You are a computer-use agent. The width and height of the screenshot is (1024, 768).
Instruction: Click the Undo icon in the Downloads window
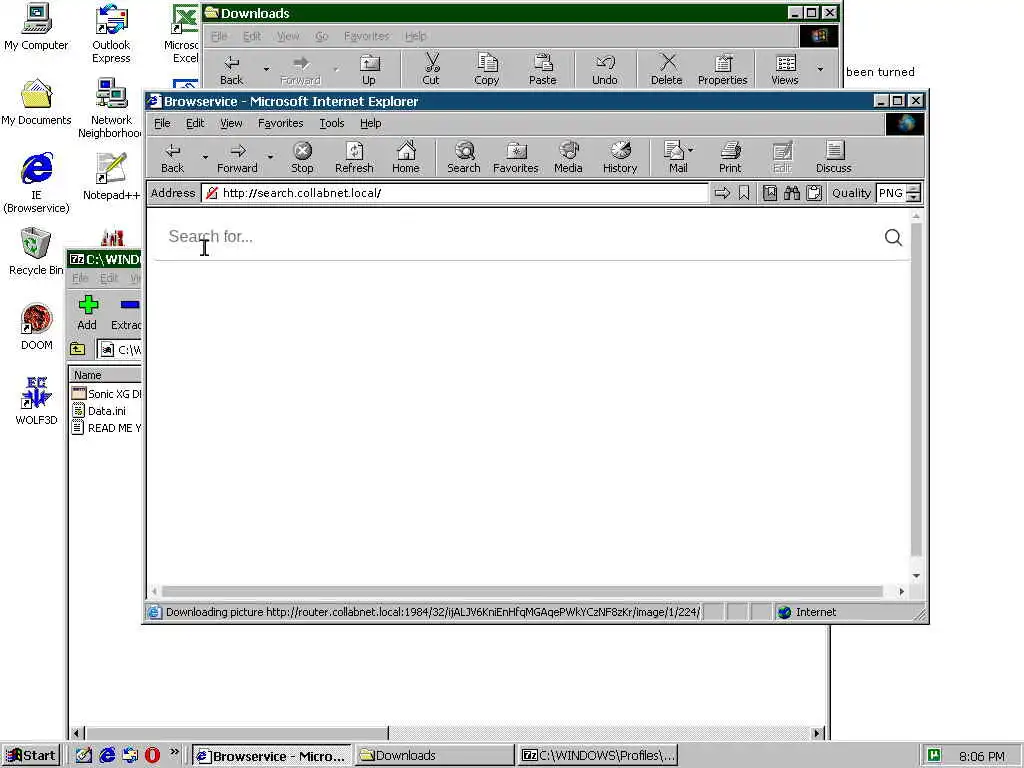point(605,70)
